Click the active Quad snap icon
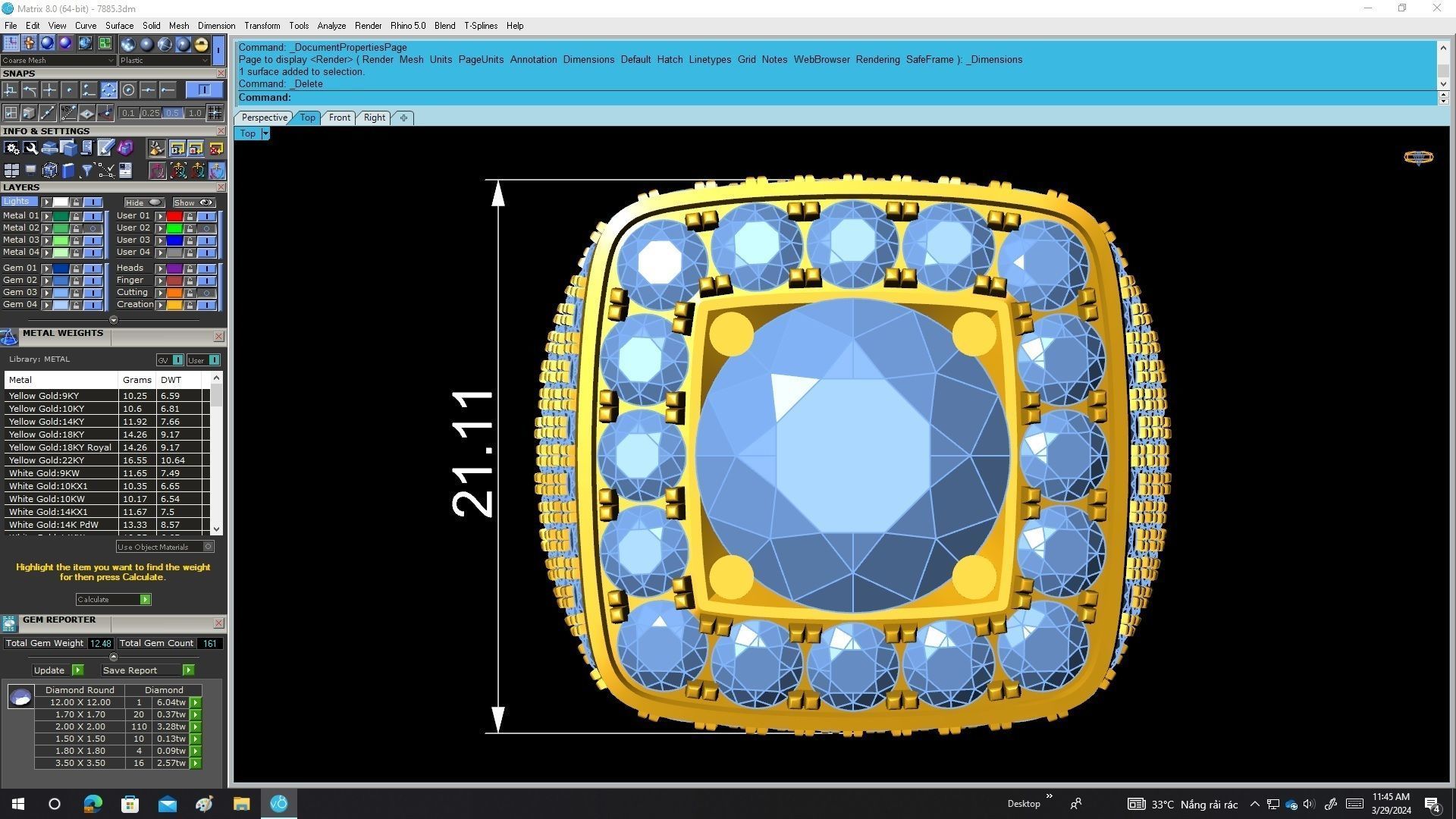The image size is (1456, 819). click(109, 90)
